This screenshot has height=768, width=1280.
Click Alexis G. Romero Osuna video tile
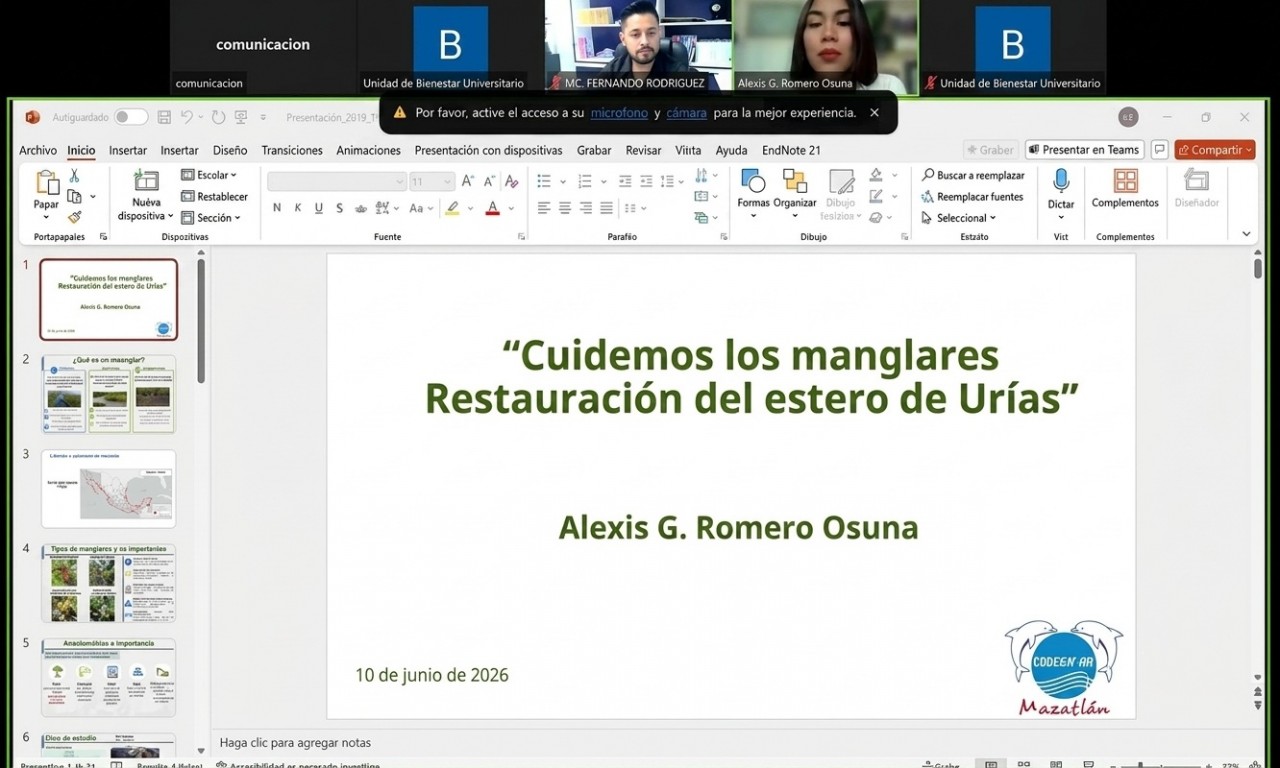click(825, 47)
